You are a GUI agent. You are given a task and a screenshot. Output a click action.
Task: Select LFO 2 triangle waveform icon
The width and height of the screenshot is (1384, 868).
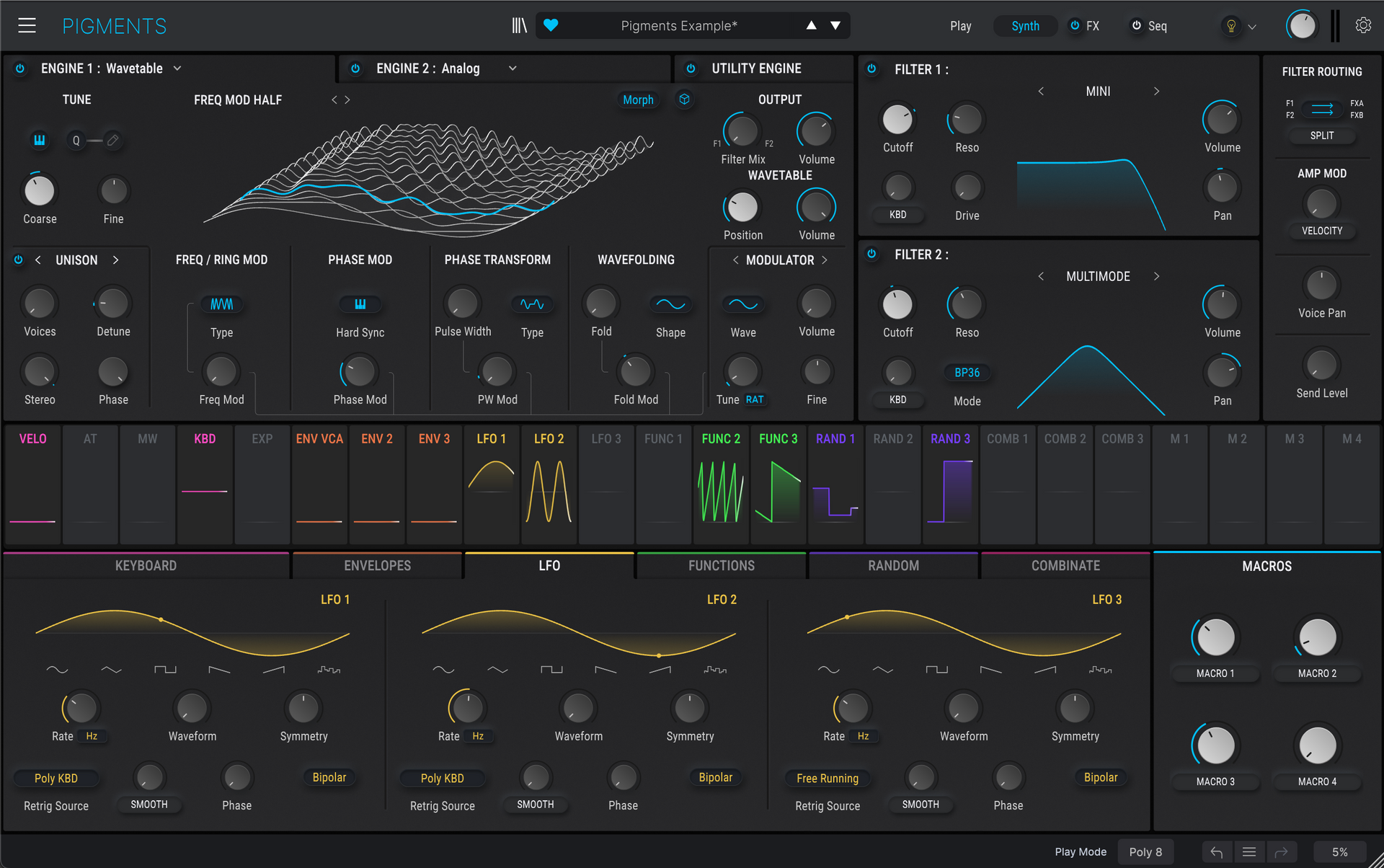(497, 670)
